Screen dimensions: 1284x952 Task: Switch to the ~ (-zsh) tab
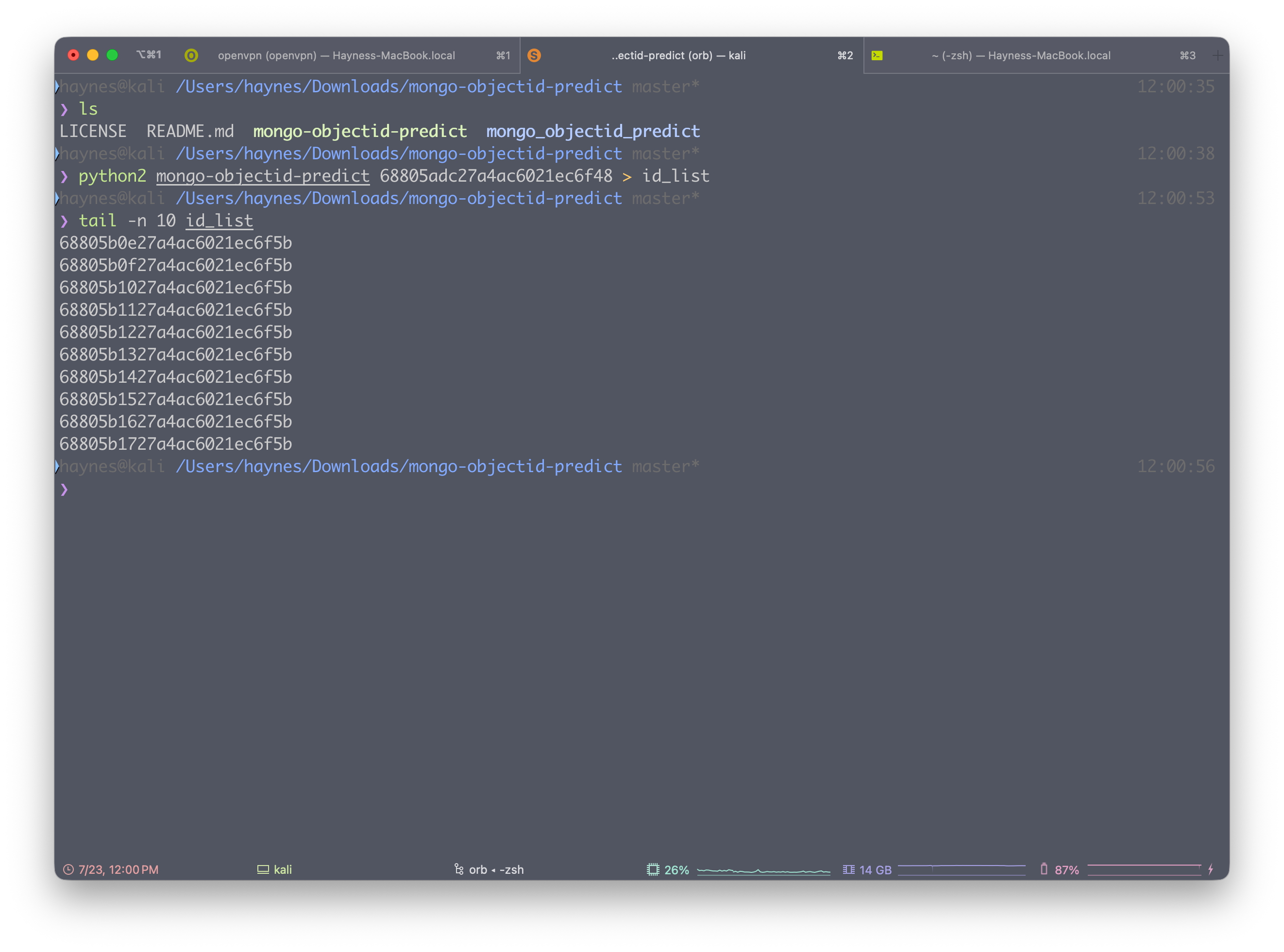[x=1020, y=55]
